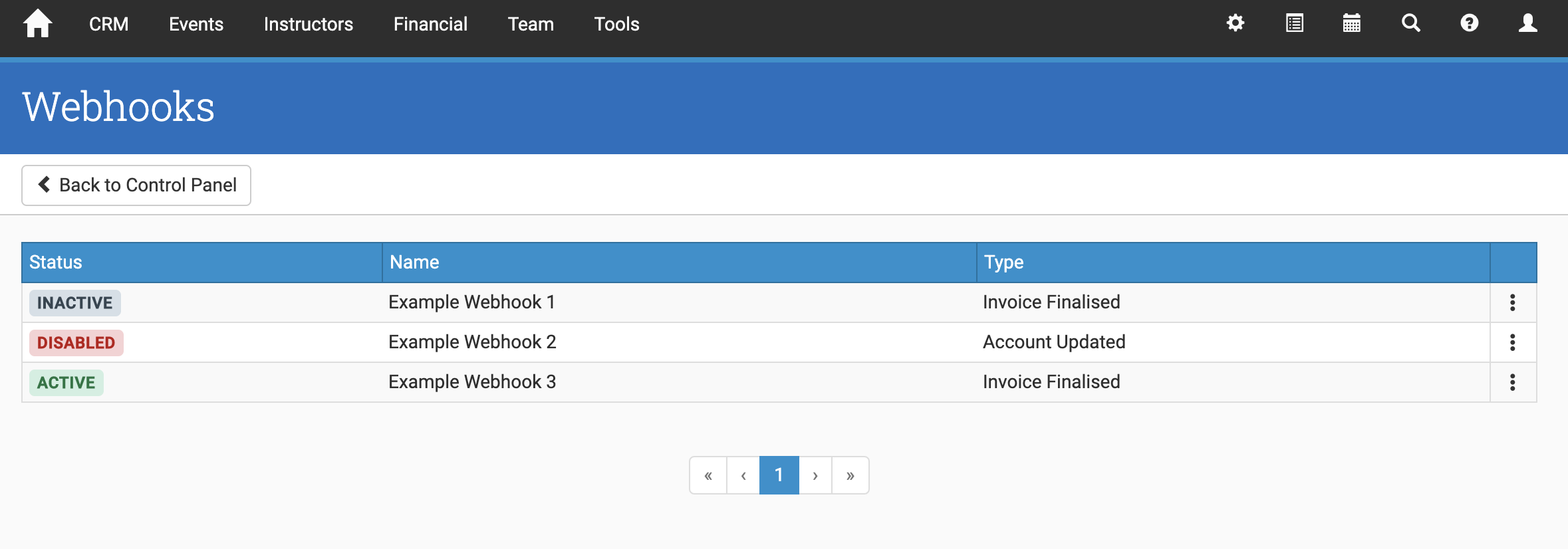Open actions menu for Example Webhook 3

(x=1512, y=383)
